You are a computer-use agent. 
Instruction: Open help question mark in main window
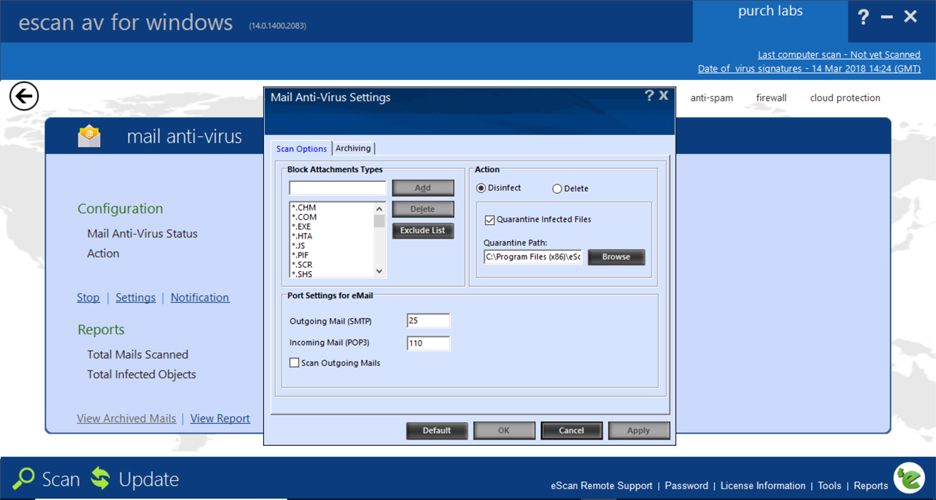863,17
